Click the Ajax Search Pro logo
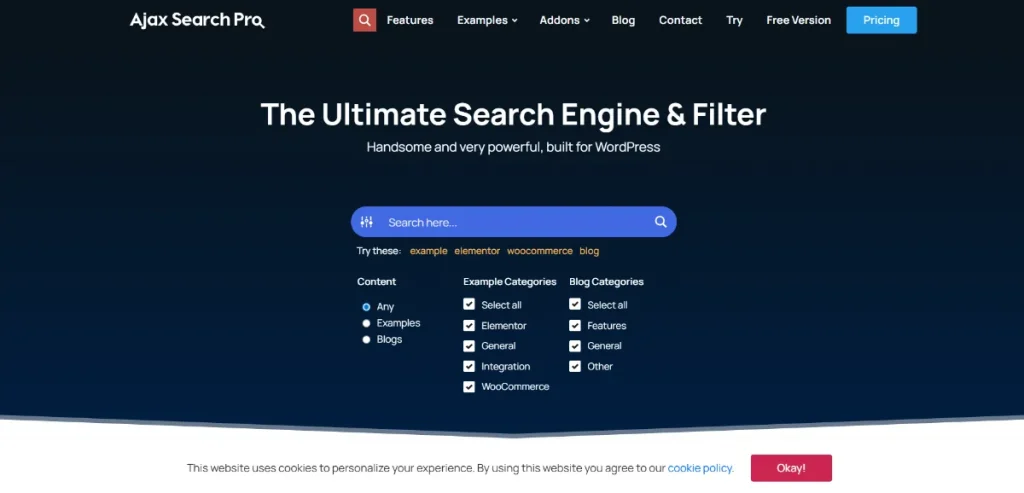1024x493 pixels. point(197,20)
